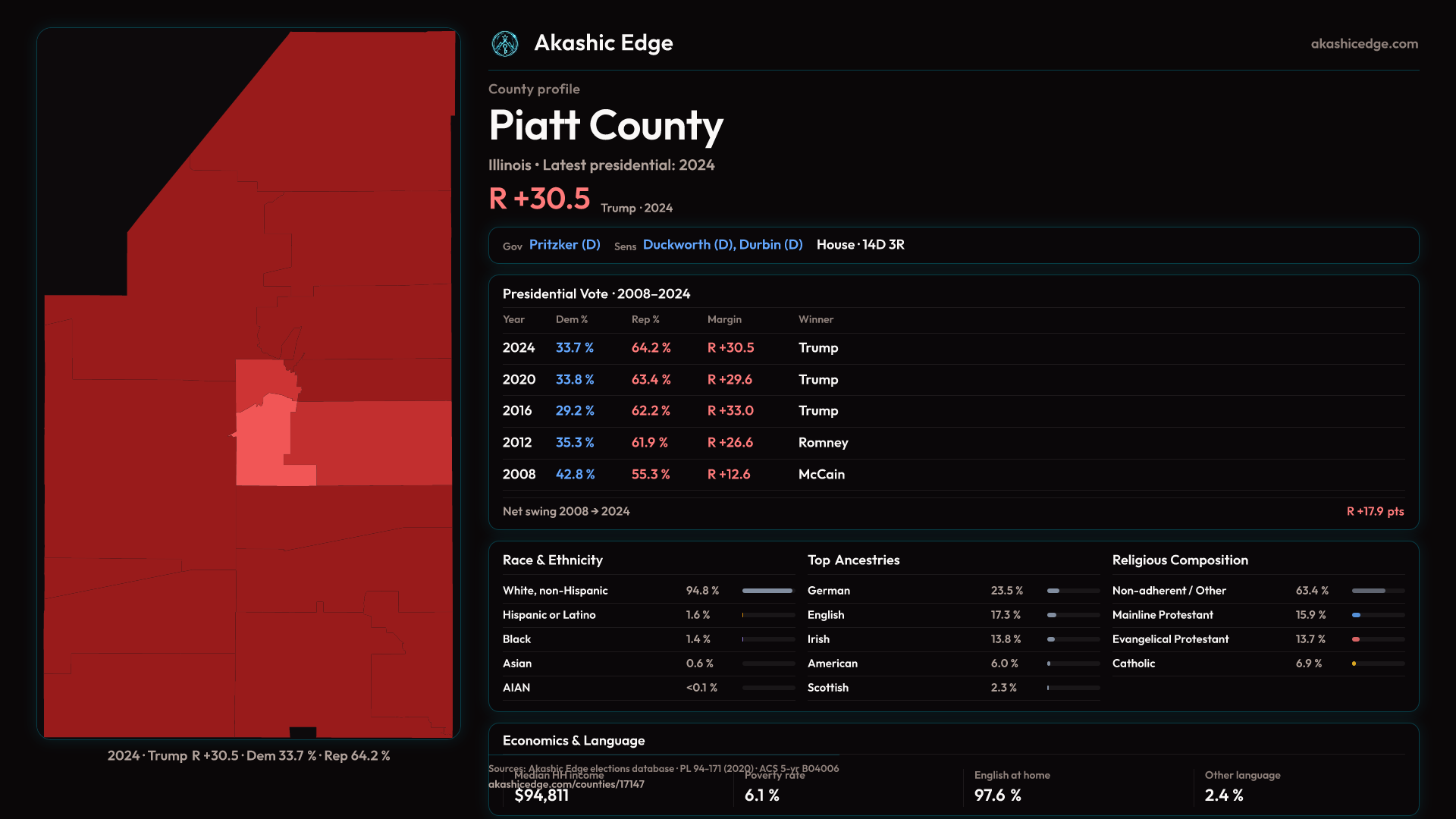Viewport: 1456px width, 819px height.
Task: Open the akashicedge.com link in header
Action: tap(1363, 44)
